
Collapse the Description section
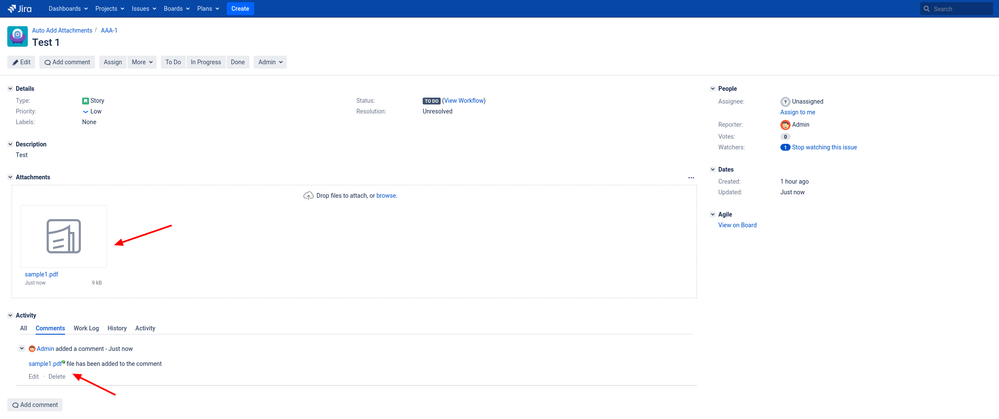10,145
